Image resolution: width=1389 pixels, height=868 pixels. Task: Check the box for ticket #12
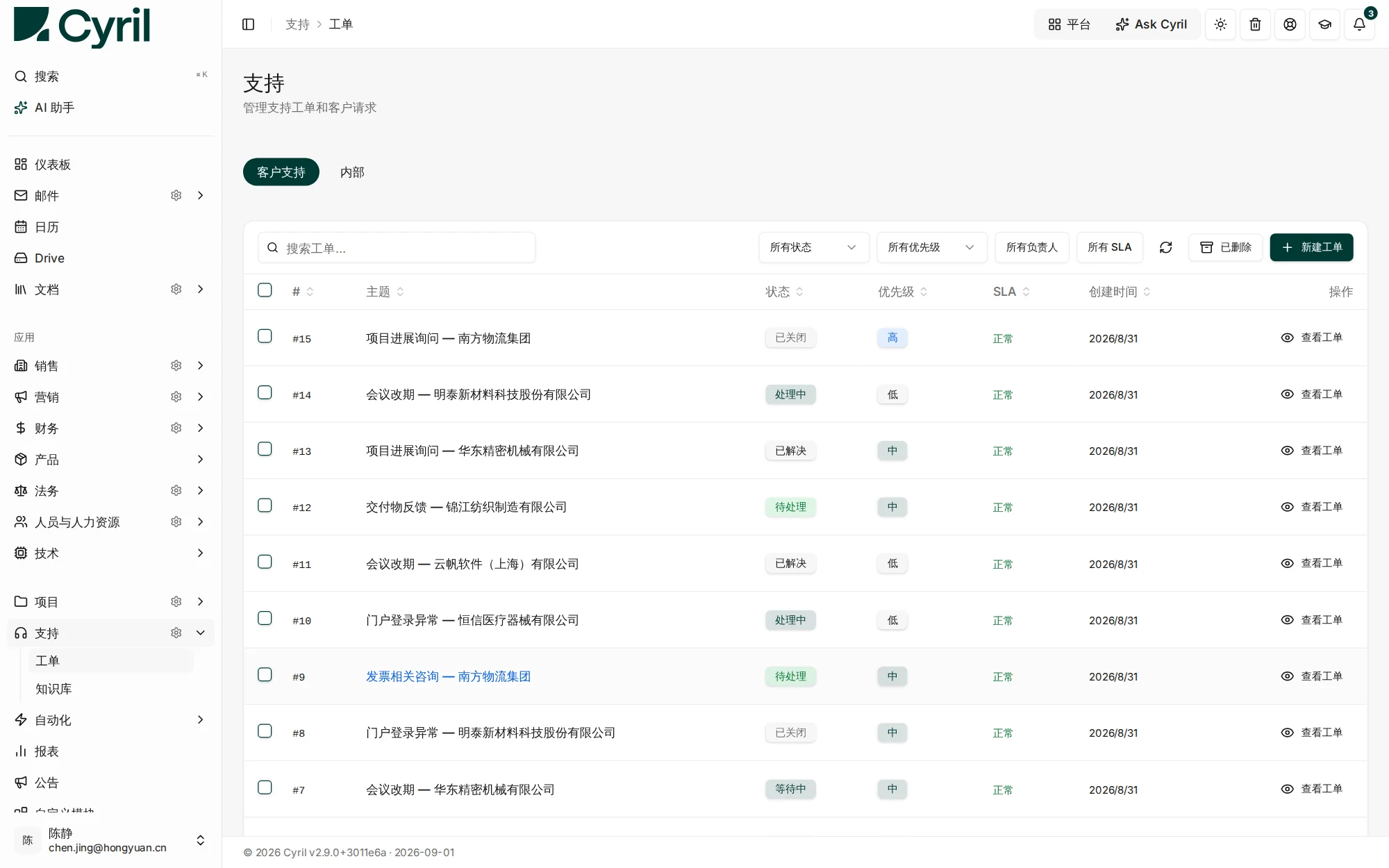(x=265, y=506)
